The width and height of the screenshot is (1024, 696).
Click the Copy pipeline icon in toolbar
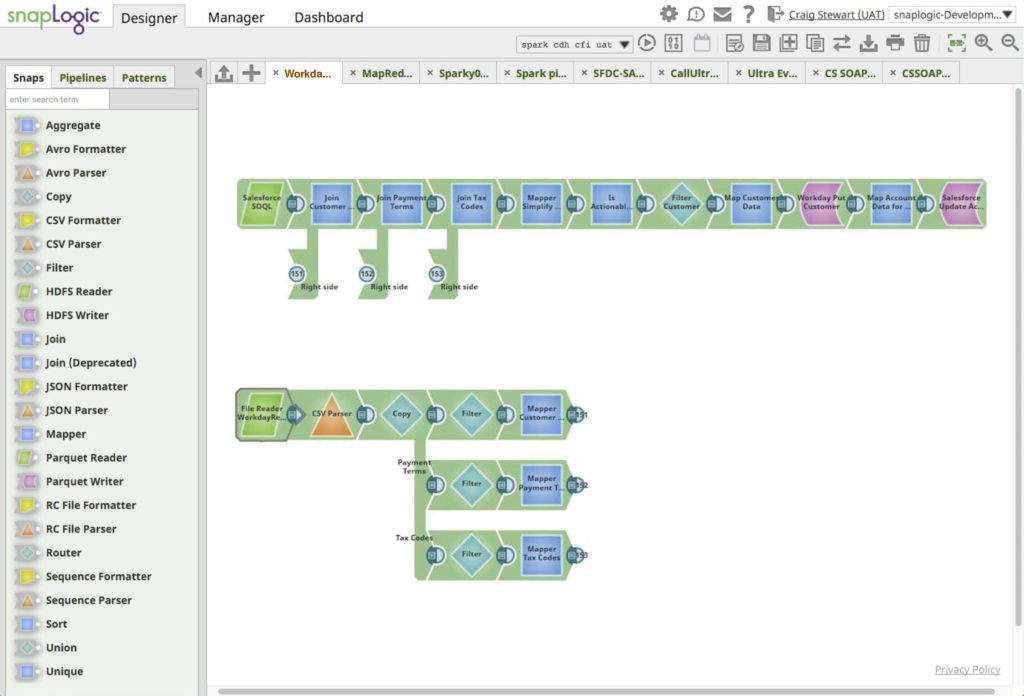pyautogui.click(x=815, y=43)
